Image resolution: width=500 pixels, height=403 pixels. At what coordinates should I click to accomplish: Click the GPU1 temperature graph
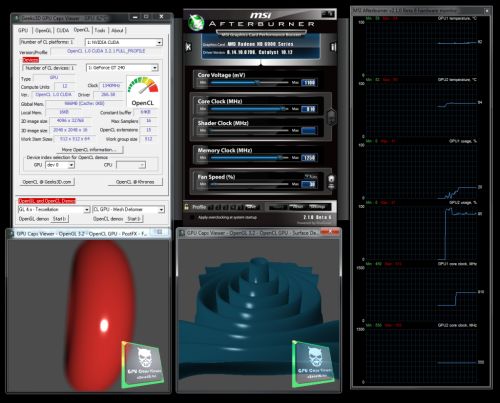(x=421, y=49)
